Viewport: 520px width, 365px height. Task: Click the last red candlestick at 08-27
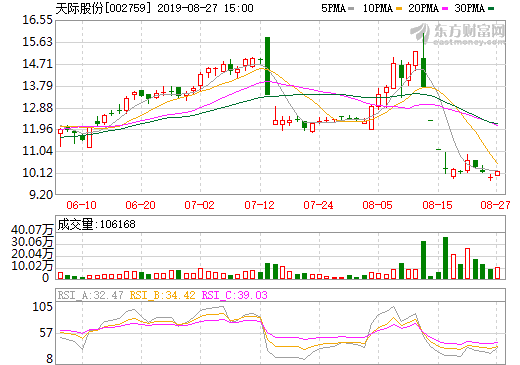[497, 173]
